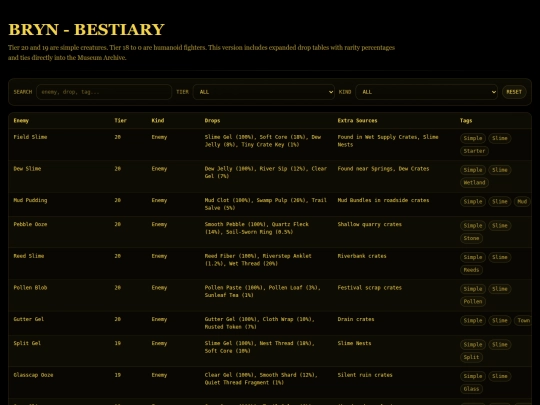This screenshot has height=405, width=540.
Task: Click the tier 19 cell for Split Gel
Action: (117, 343)
